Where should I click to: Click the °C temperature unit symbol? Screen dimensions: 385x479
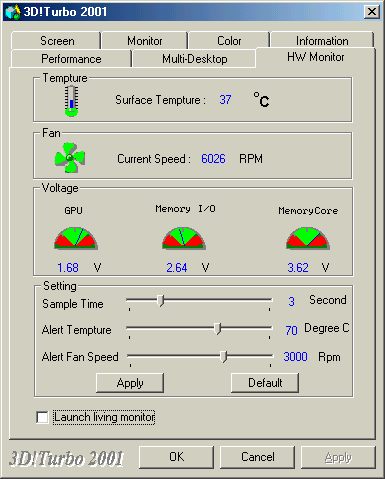(261, 99)
